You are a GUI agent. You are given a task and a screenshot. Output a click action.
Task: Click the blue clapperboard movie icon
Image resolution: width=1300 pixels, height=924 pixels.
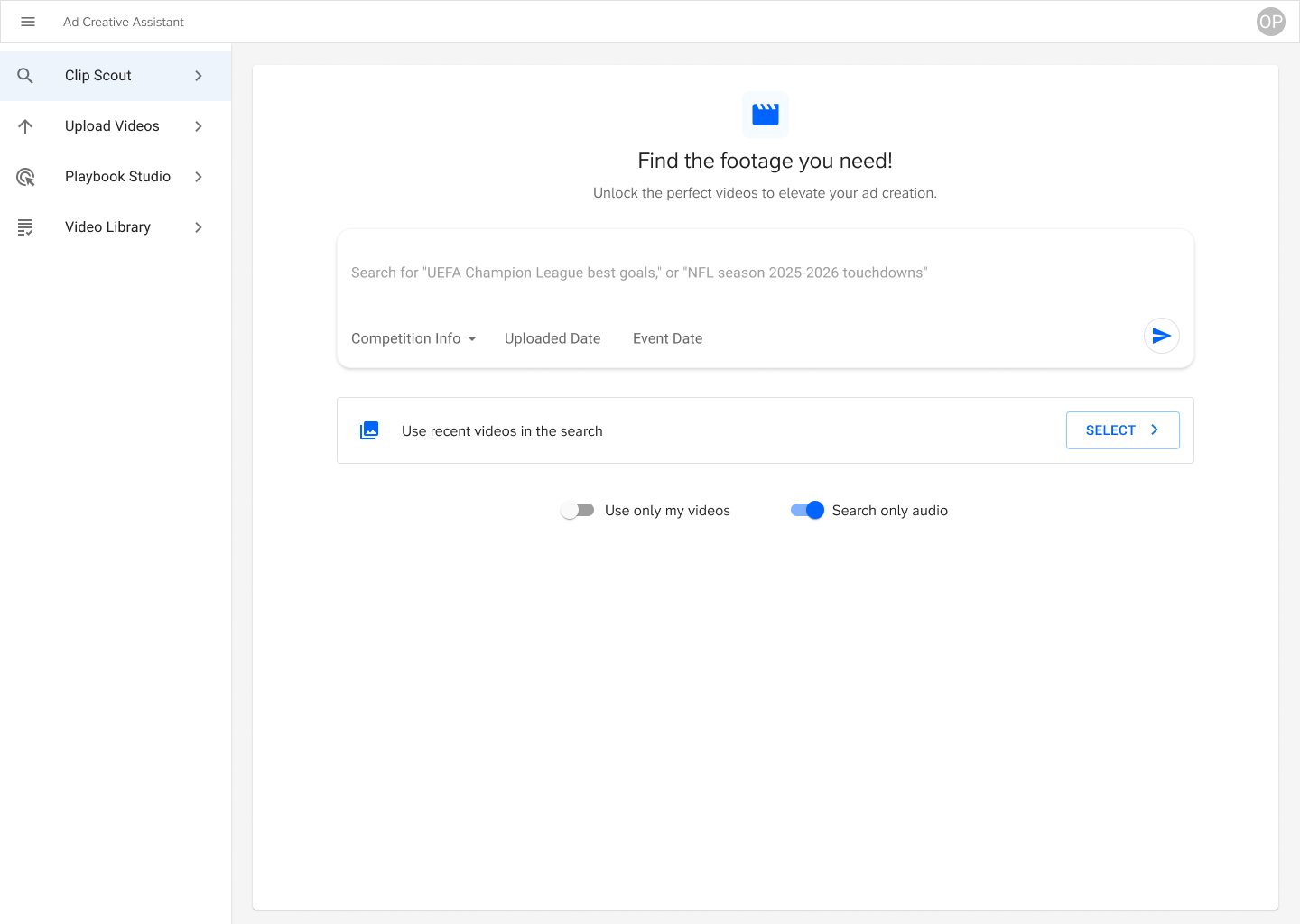pos(765,115)
